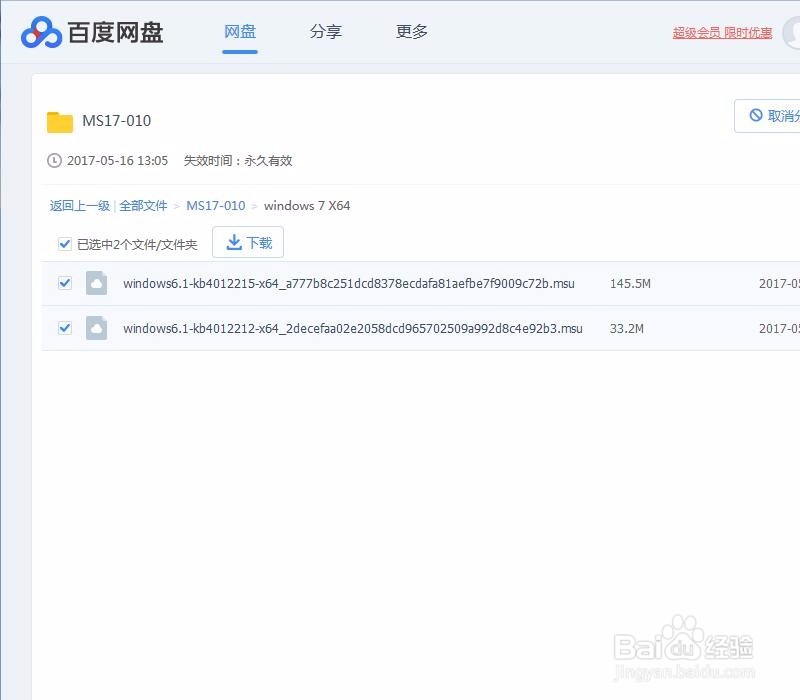
Task: Uncheck the select-all files checkbox
Action: point(63,243)
